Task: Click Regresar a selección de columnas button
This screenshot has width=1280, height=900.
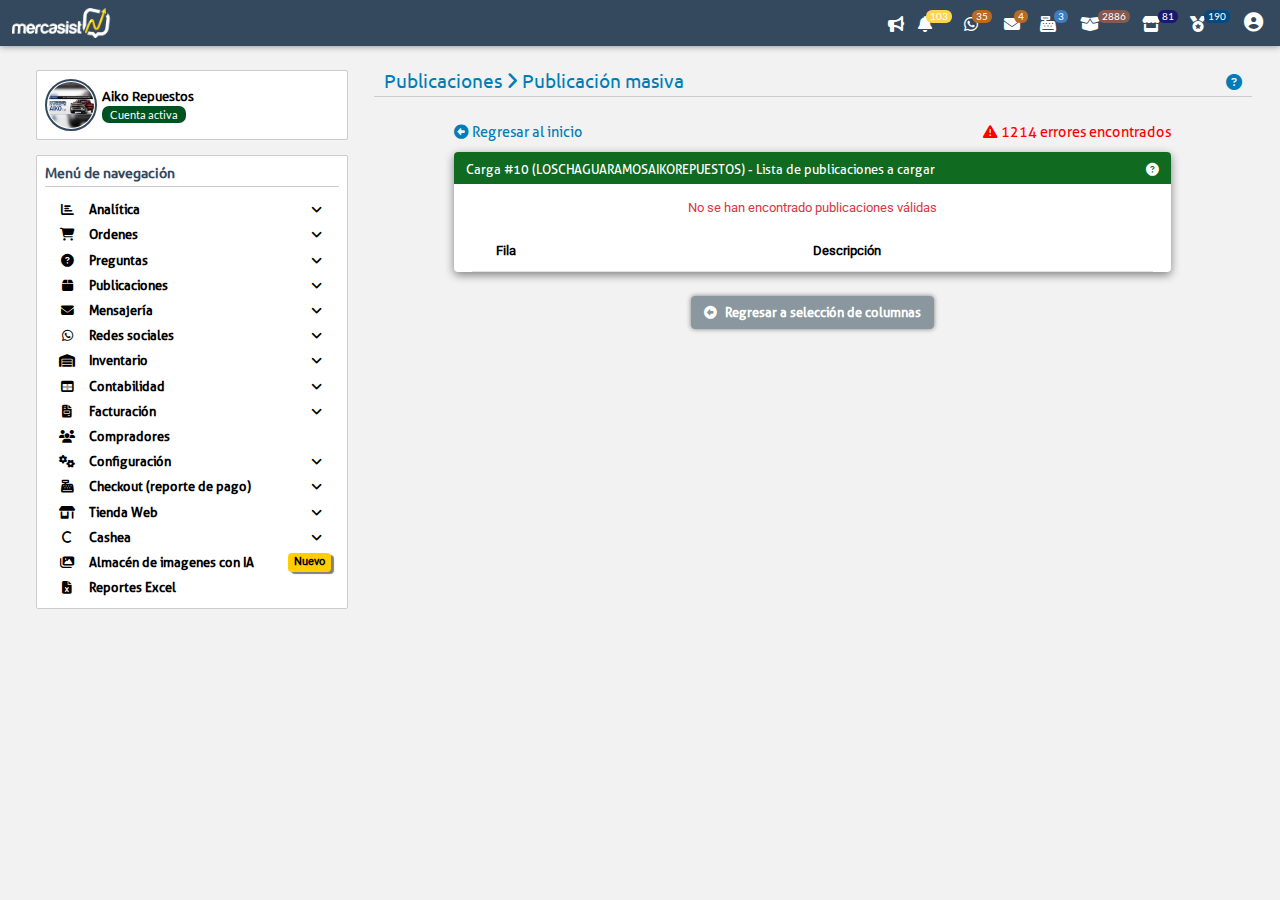Action: click(812, 312)
